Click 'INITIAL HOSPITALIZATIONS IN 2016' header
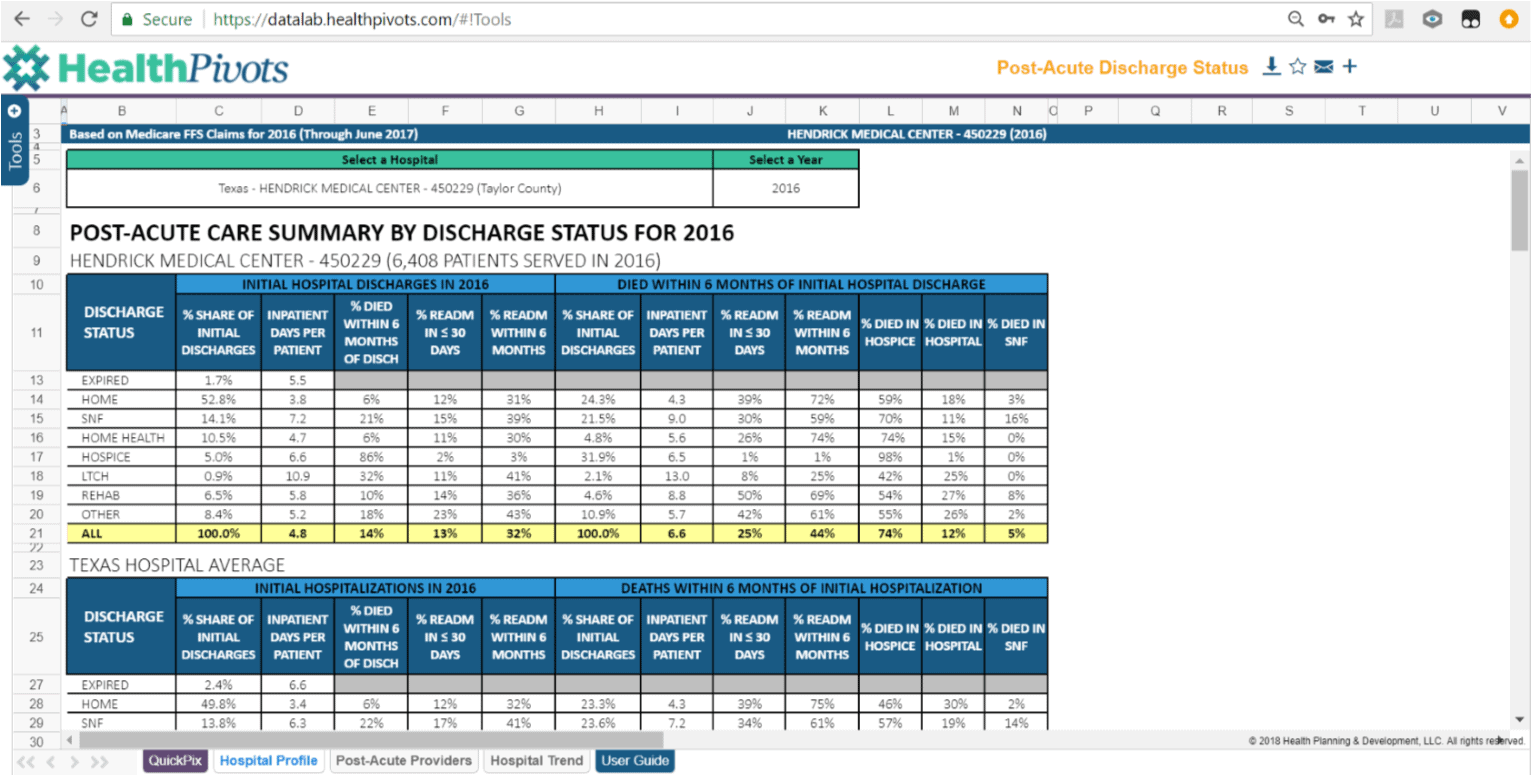This screenshot has width=1532, height=776. (366, 588)
